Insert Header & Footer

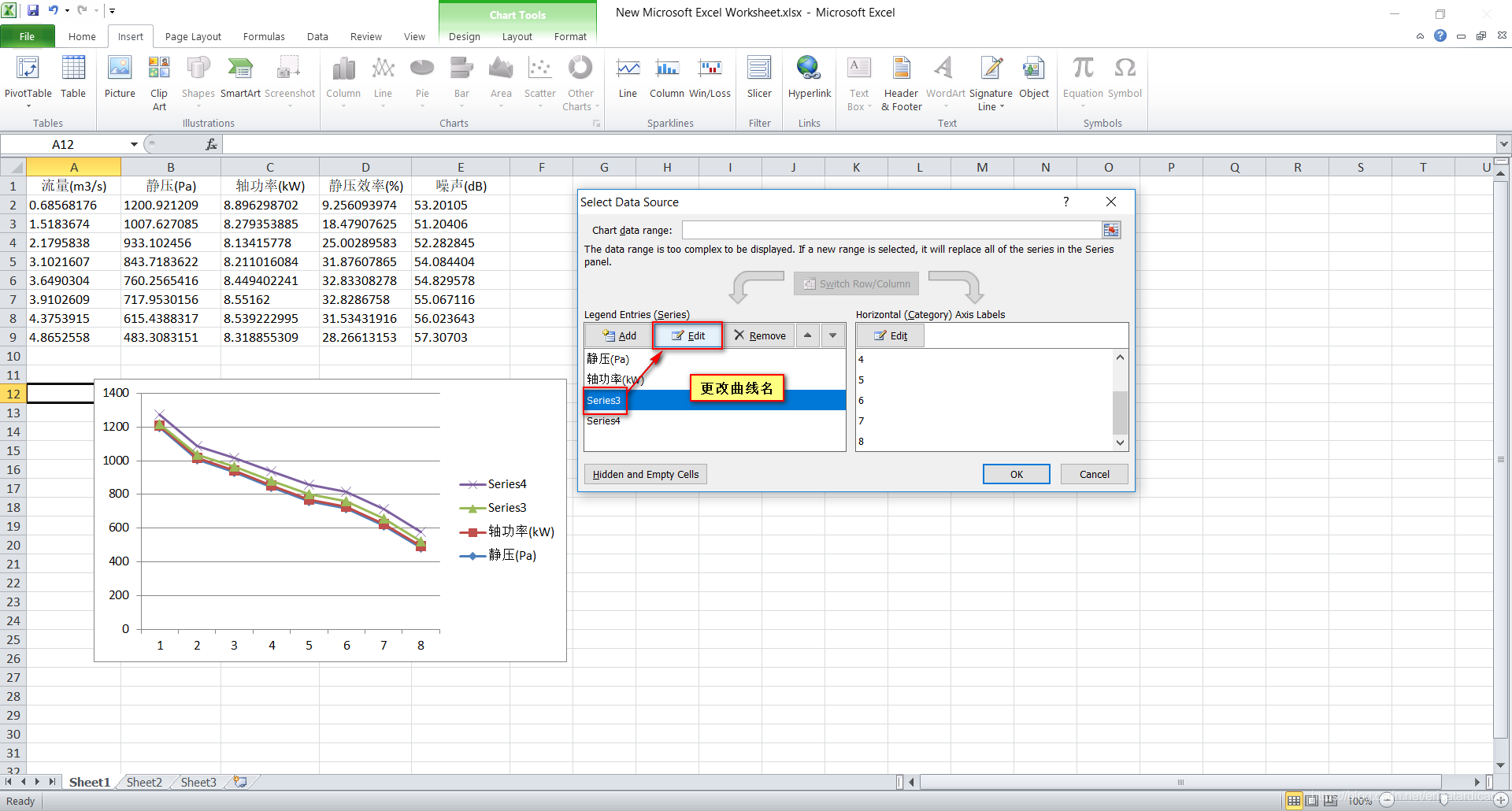click(x=901, y=83)
